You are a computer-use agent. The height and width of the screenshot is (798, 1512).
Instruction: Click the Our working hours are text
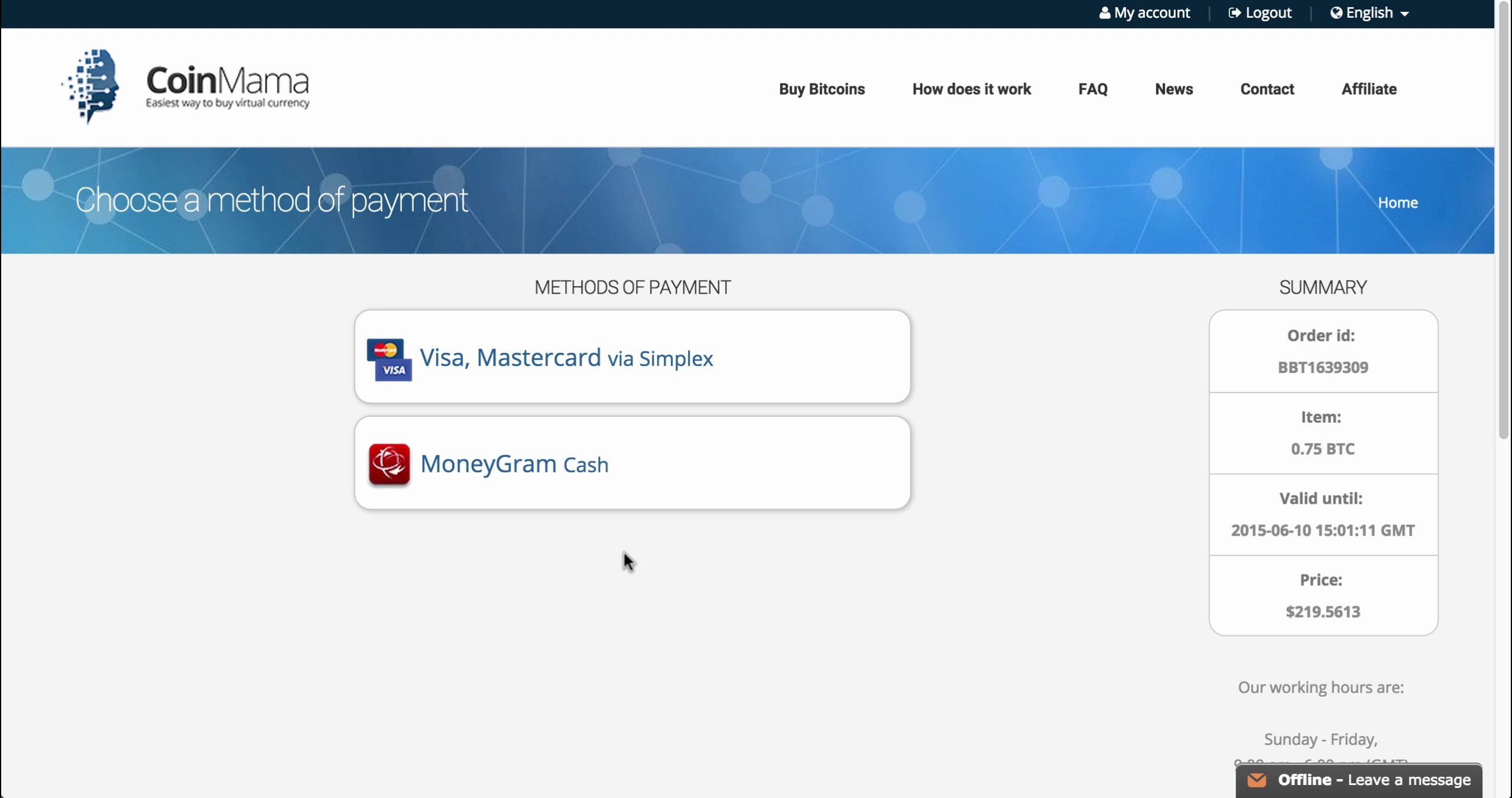[1321, 687]
